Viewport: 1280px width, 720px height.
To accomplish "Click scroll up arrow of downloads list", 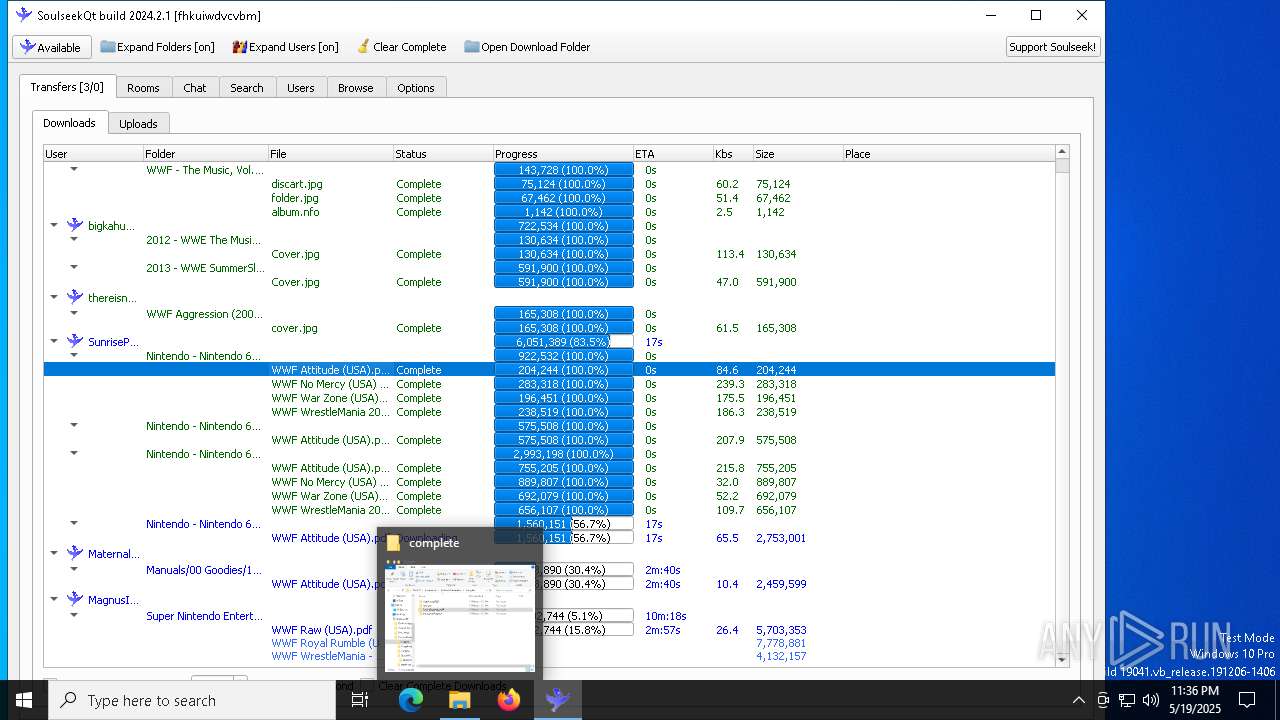I will click(1062, 152).
